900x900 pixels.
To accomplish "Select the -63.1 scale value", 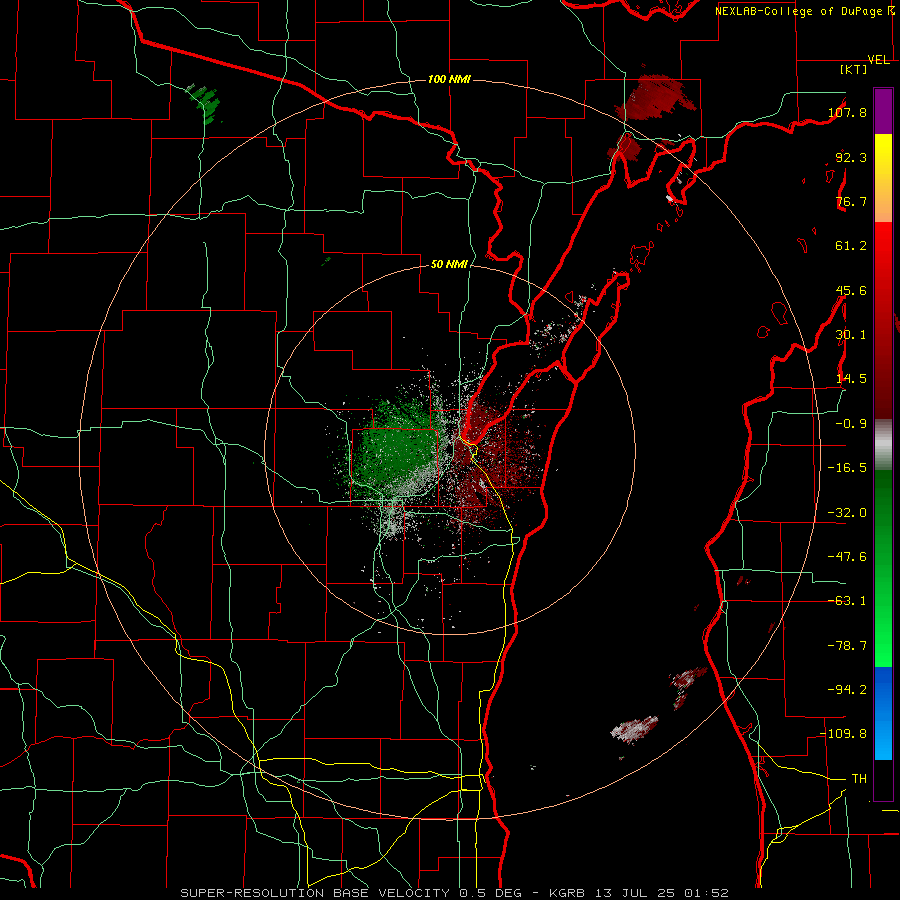I will point(847,601).
